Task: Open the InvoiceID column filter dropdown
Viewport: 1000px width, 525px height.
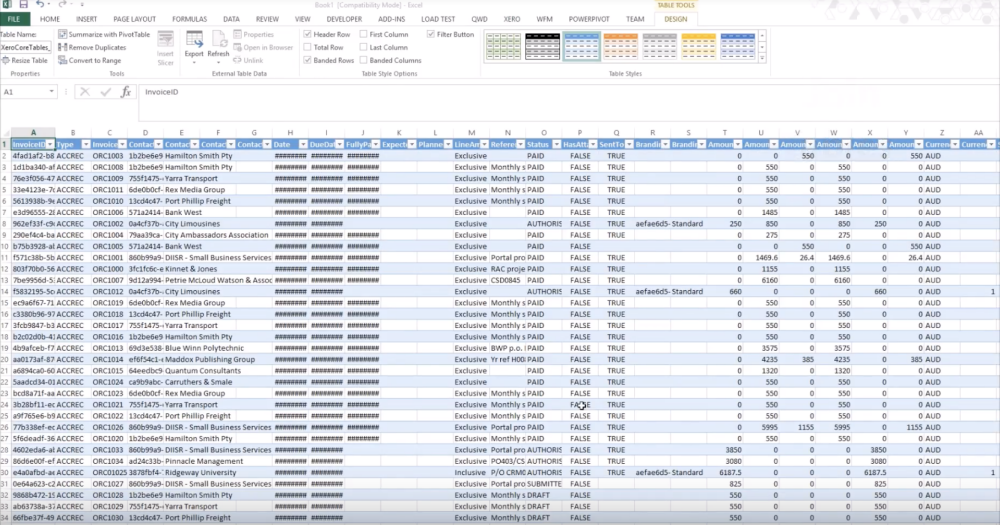Action: (x=50, y=145)
